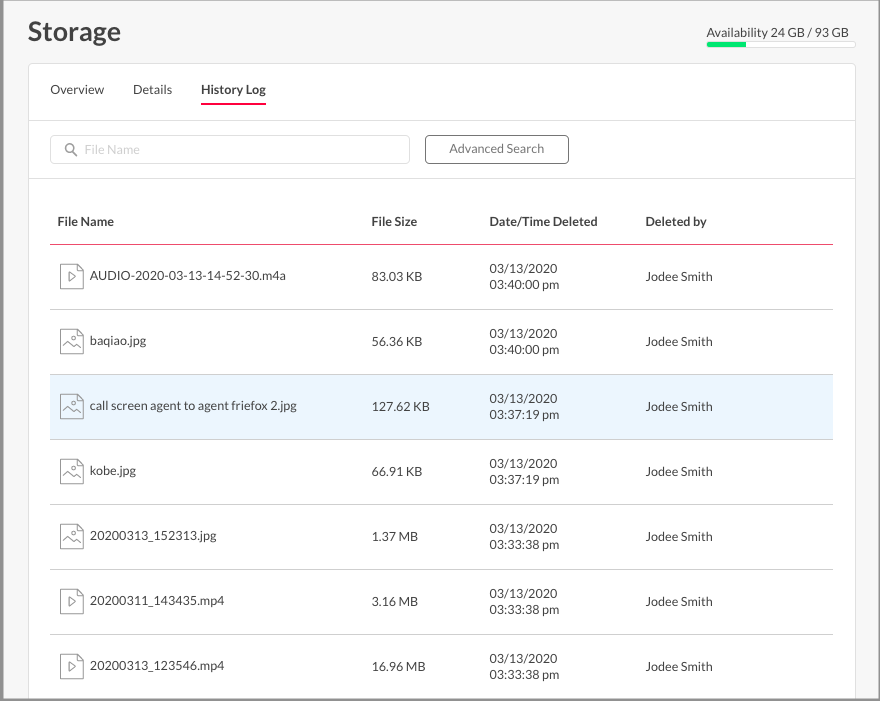
Task: Click Jodee Smith in the highlighted call screen row
Action: 679,407
